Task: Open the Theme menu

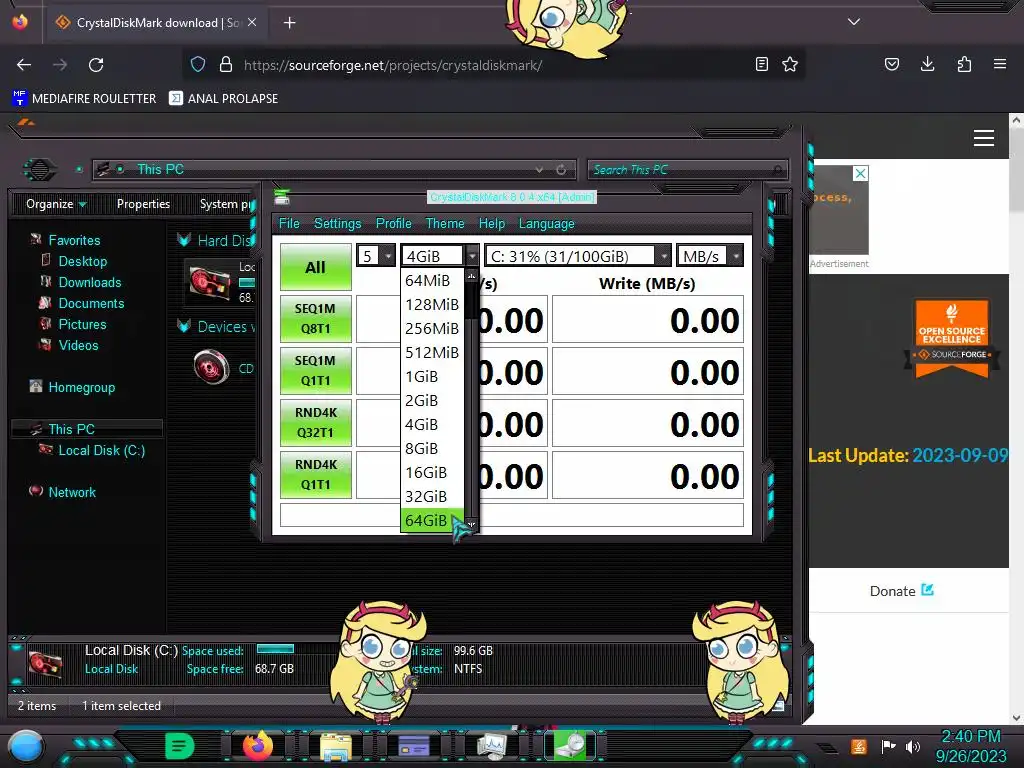Action: [445, 223]
